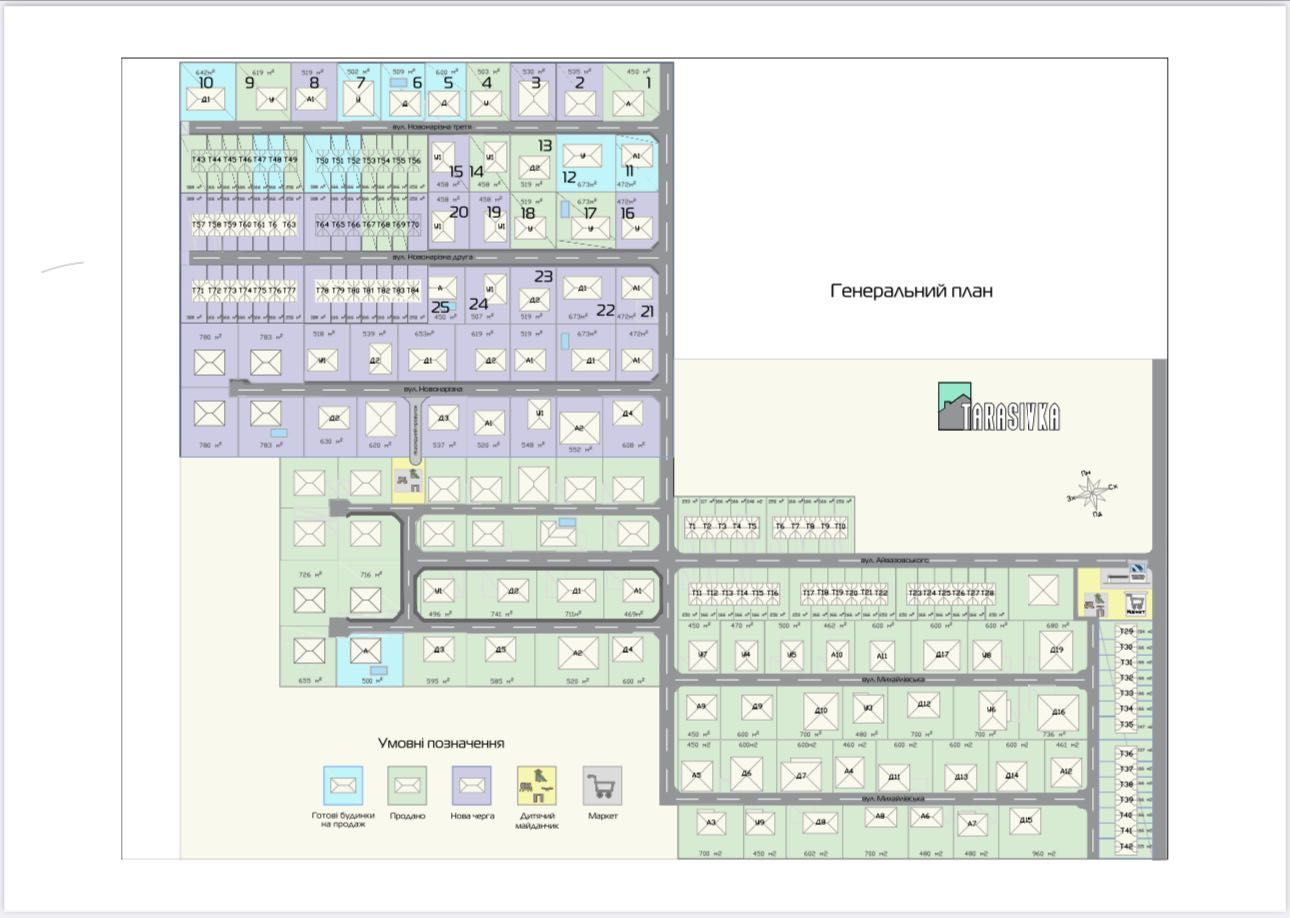Select plot number 15
This screenshot has height=918, width=1290.
(x=456, y=172)
